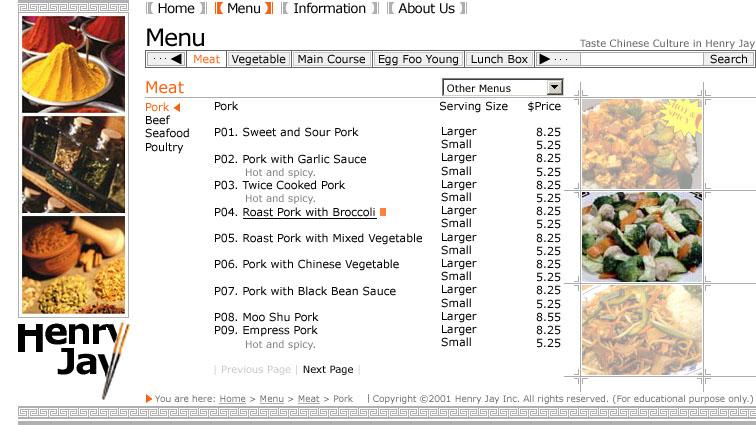
Task: Click Meat in the breadcrumb
Action: tap(309, 399)
